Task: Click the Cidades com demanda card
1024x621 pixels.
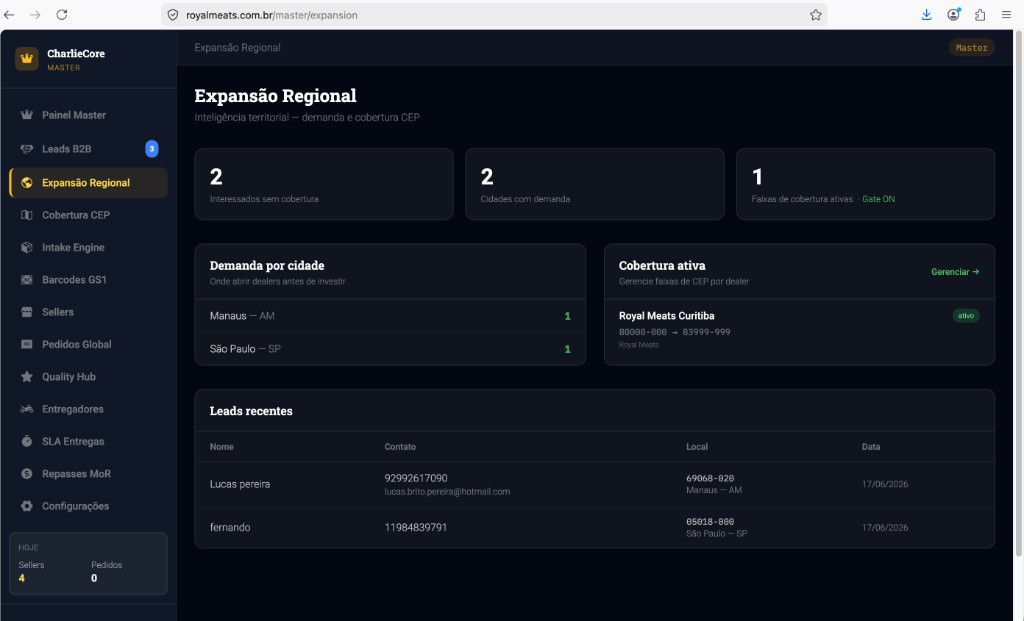Action: pyautogui.click(x=594, y=184)
